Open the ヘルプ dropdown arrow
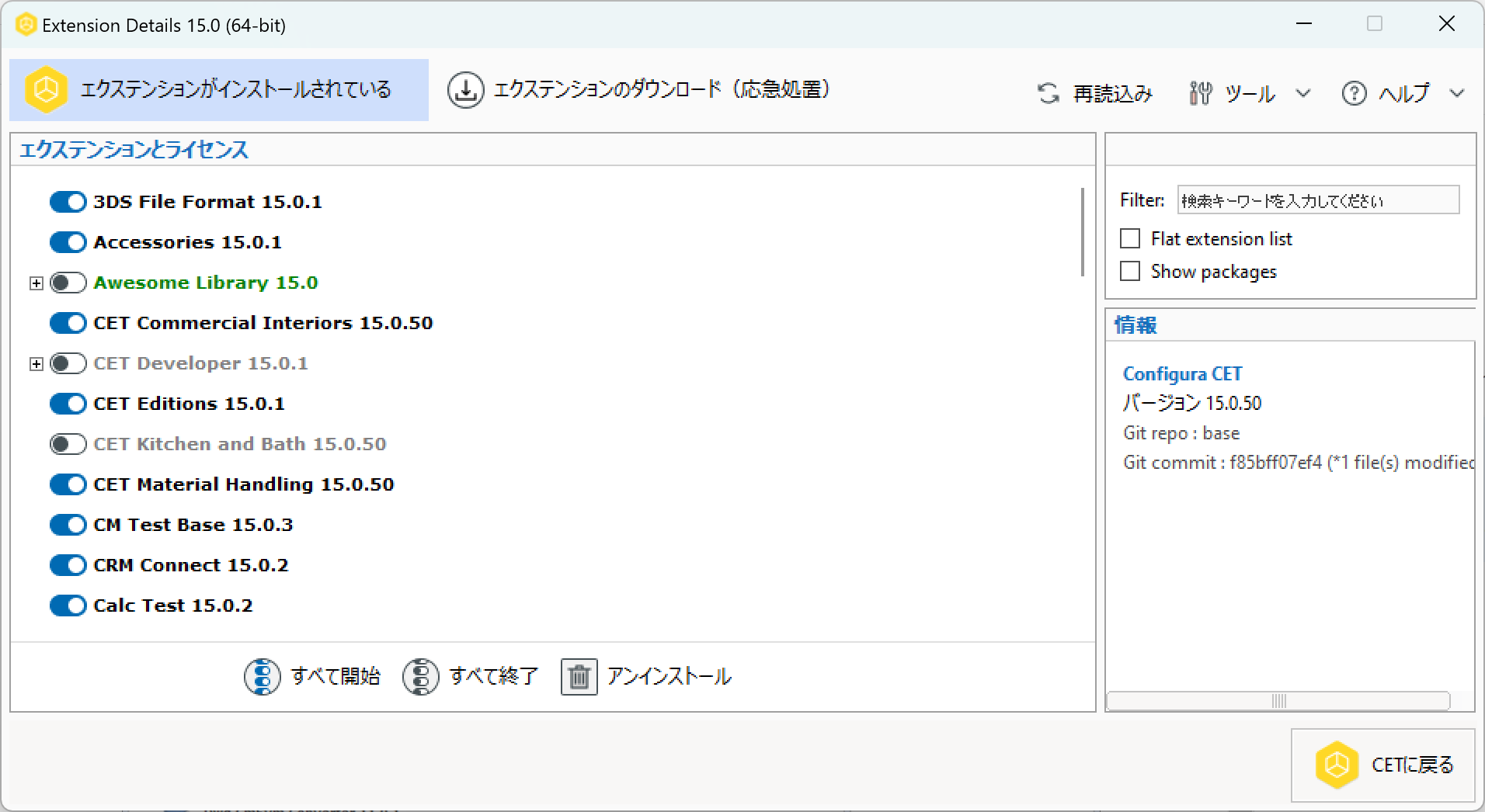Viewport: 1485px width, 812px height. 1457,94
